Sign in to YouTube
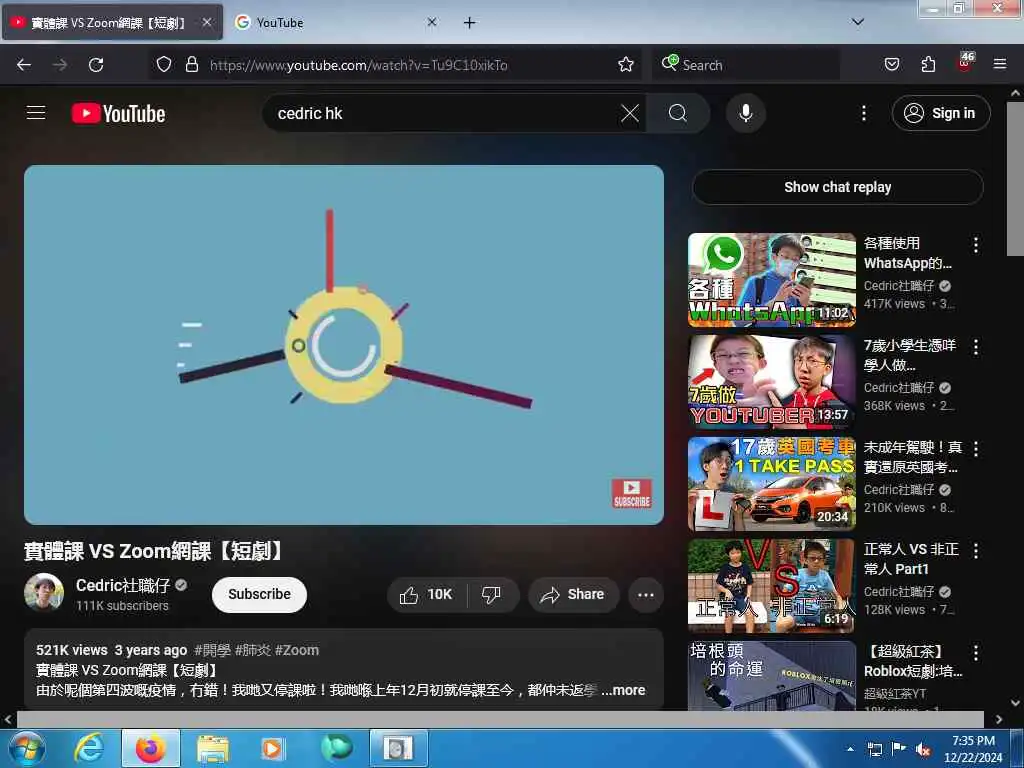The height and width of the screenshot is (768, 1024). click(x=940, y=113)
